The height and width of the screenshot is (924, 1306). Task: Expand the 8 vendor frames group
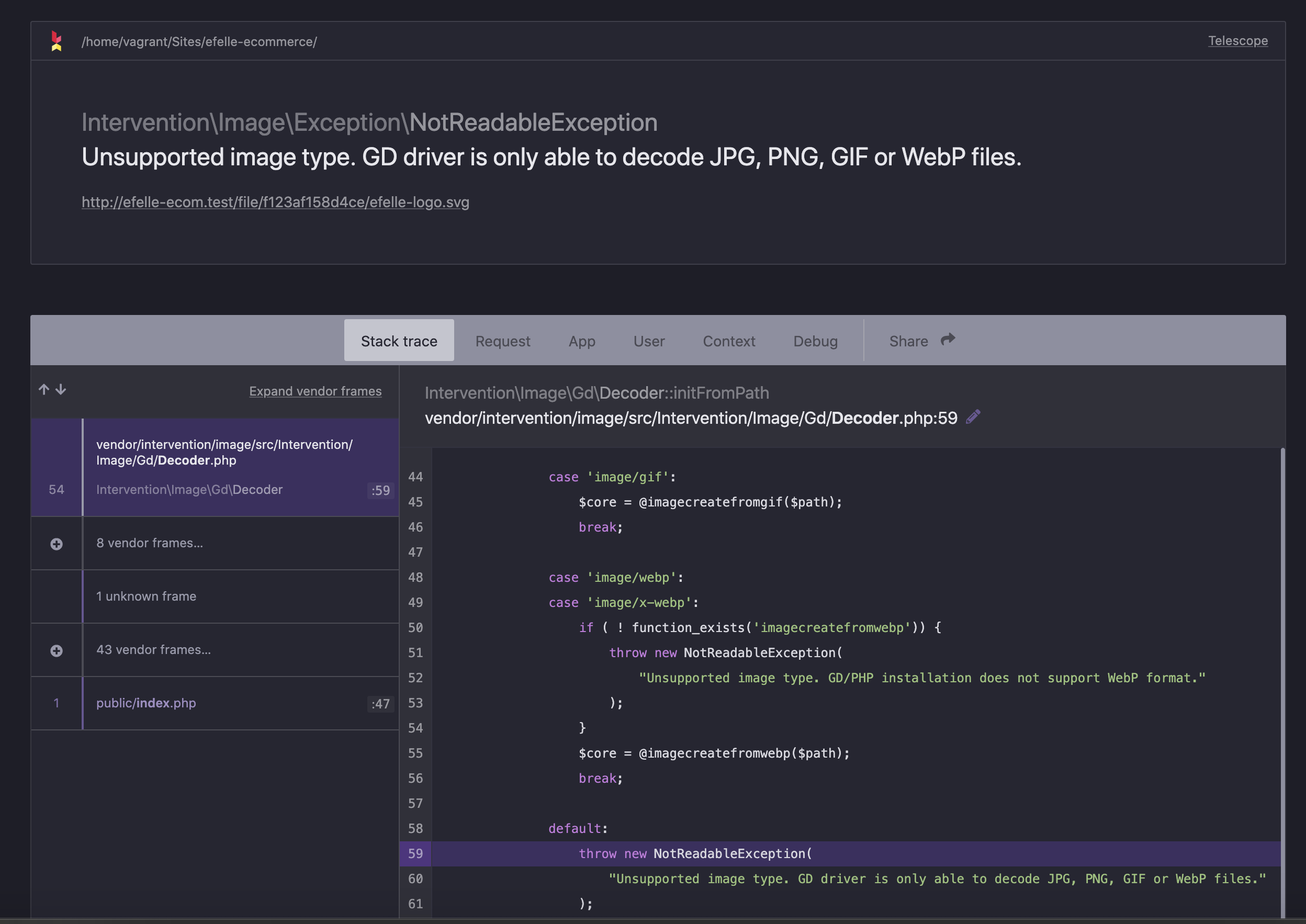[x=150, y=544]
